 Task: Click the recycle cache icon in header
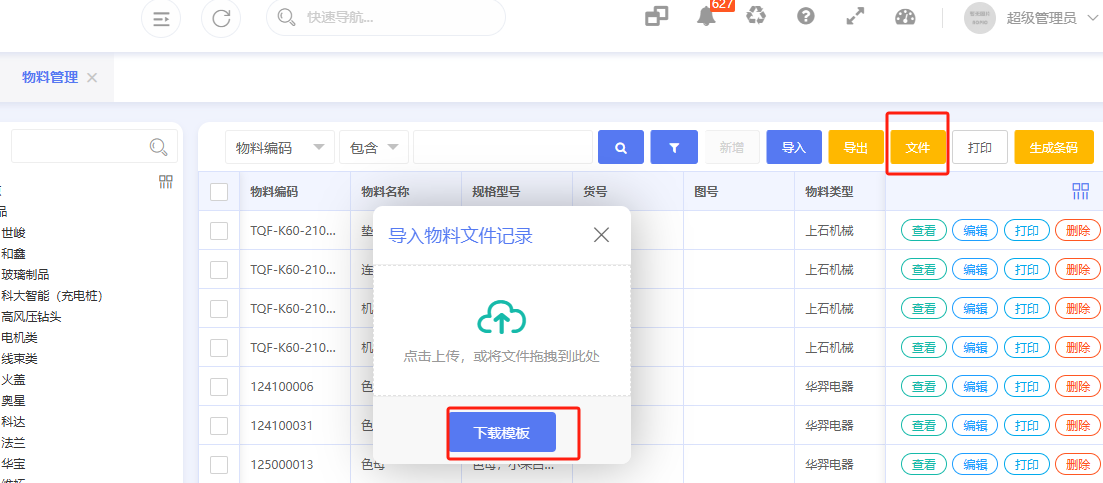click(756, 16)
